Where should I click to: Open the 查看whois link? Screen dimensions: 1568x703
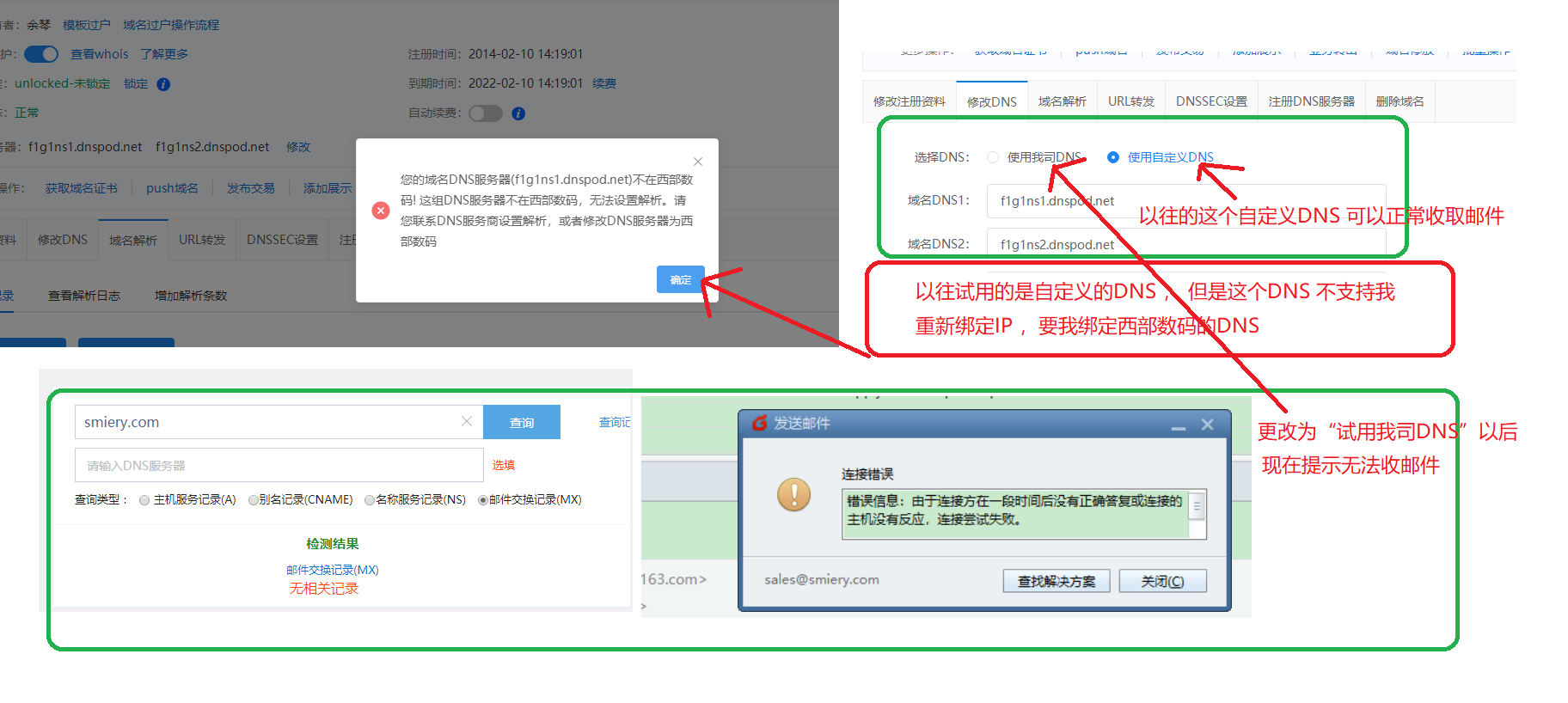(99, 54)
